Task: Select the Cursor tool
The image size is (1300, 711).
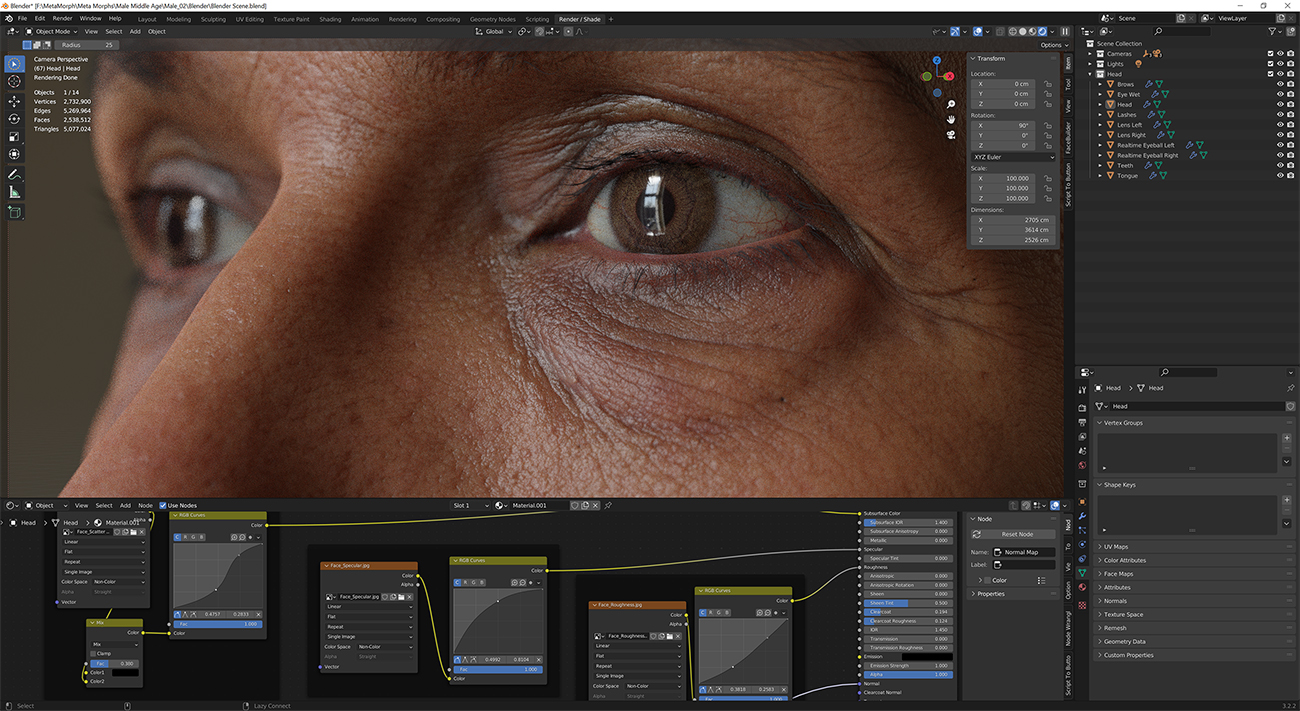Action: coord(15,82)
